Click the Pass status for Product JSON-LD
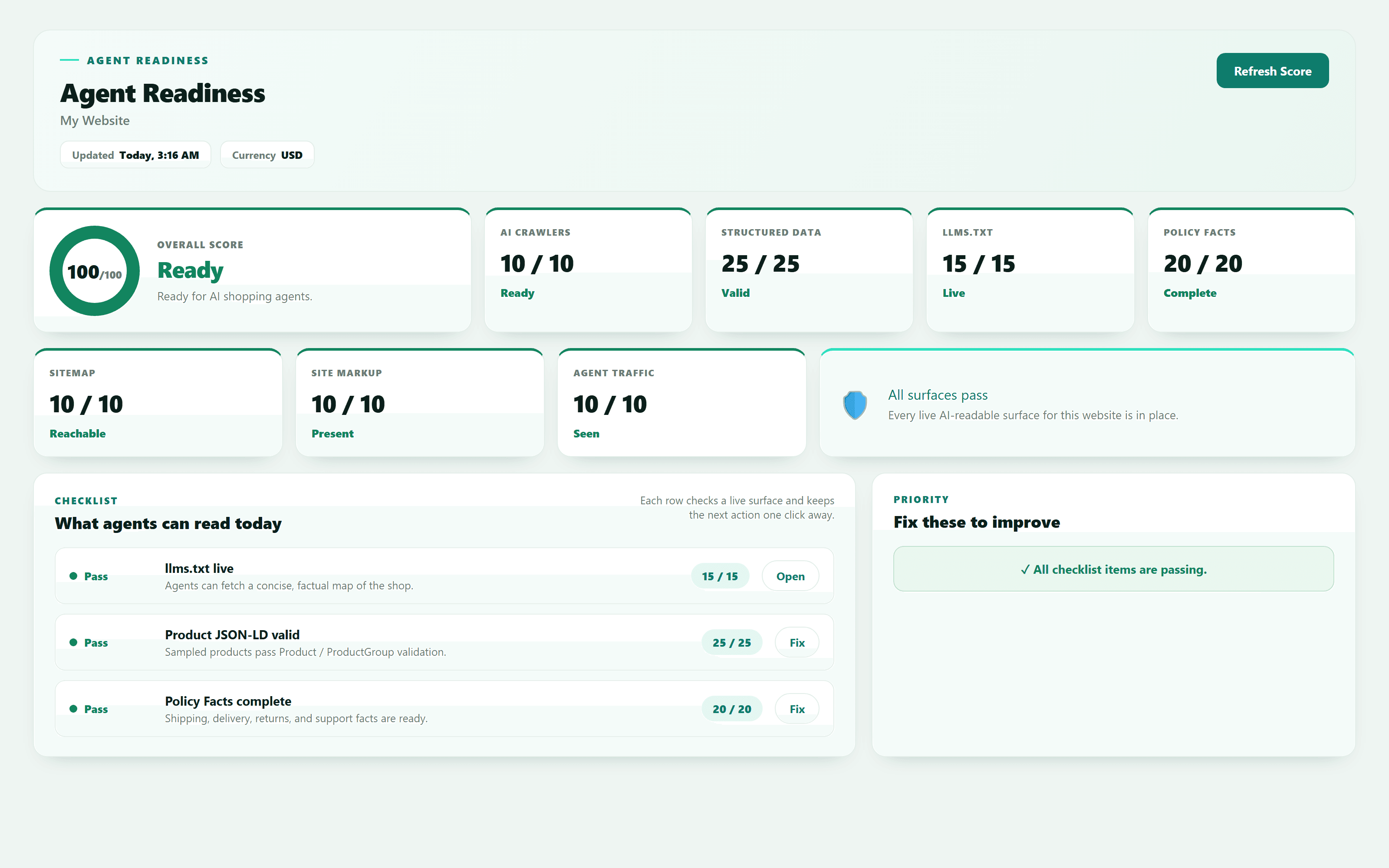Viewport: 1389px width, 868px height. tap(89, 643)
